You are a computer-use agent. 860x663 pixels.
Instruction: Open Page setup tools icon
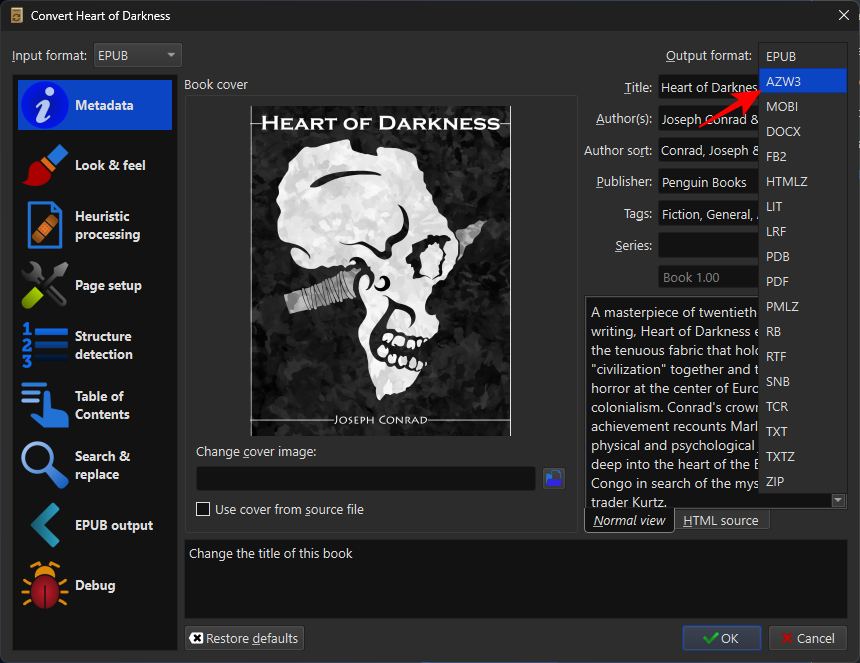point(45,285)
